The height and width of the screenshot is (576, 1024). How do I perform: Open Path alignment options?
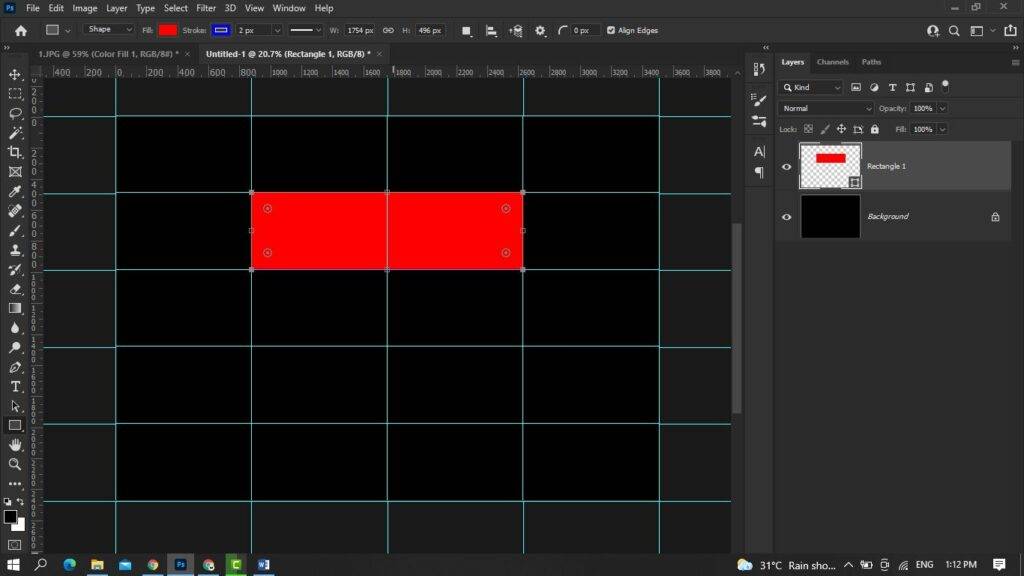[491, 31]
